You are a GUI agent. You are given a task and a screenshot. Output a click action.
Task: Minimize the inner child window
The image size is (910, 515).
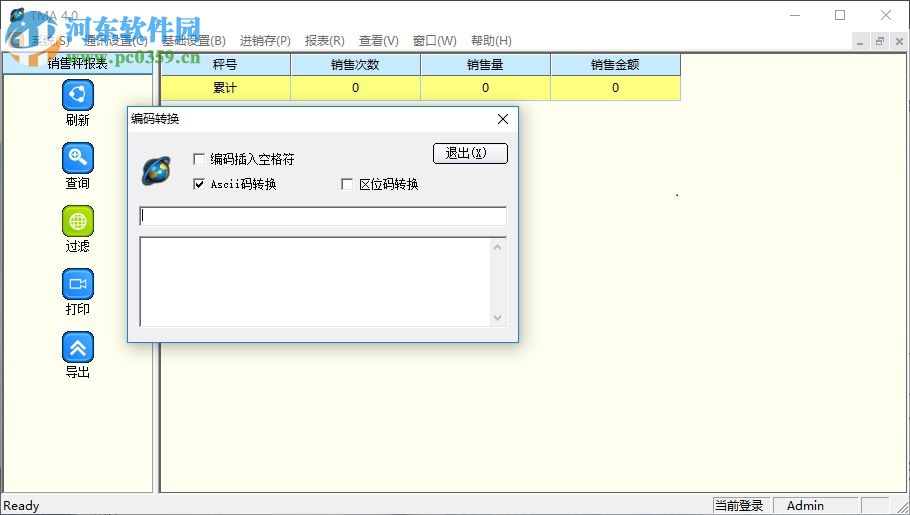point(861,41)
